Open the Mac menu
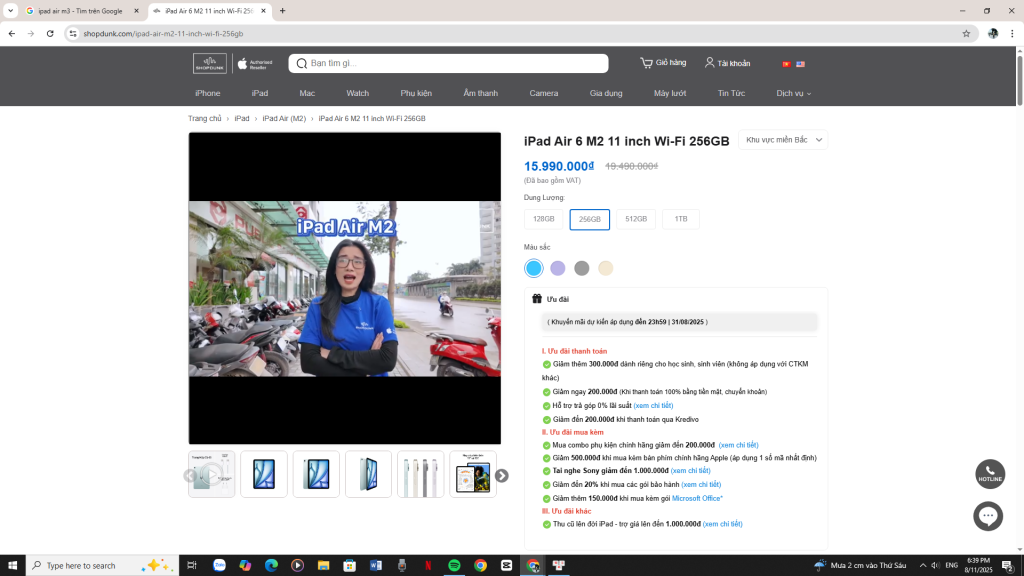Image resolution: width=1024 pixels, height=576 pixels. [307, 93]
